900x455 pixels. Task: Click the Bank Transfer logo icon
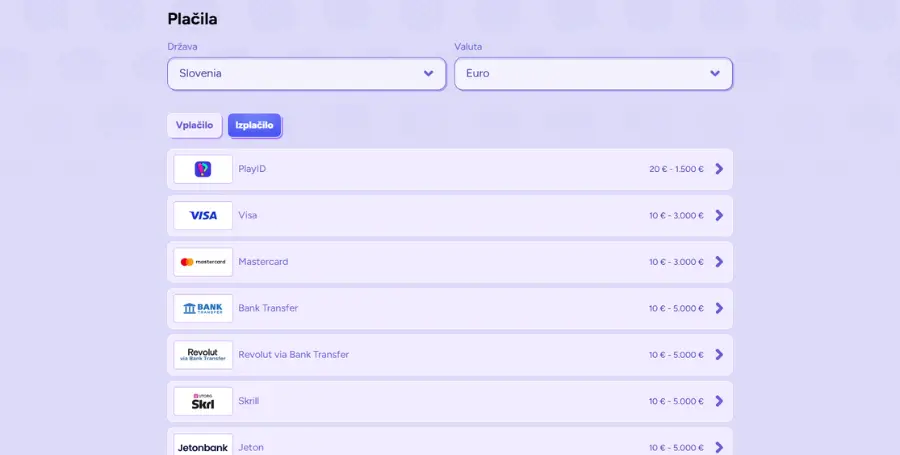(203, 309)
